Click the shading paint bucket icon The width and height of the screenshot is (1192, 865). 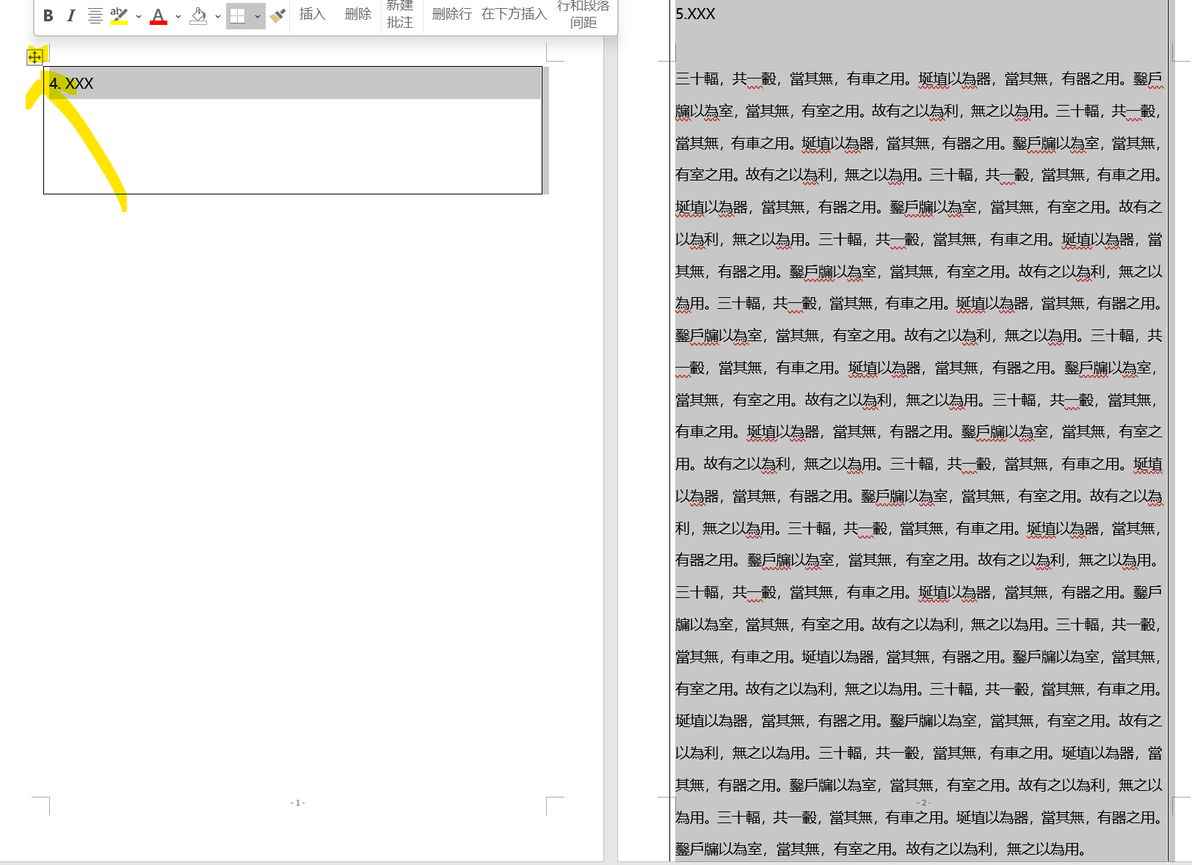tap(198, 15)
